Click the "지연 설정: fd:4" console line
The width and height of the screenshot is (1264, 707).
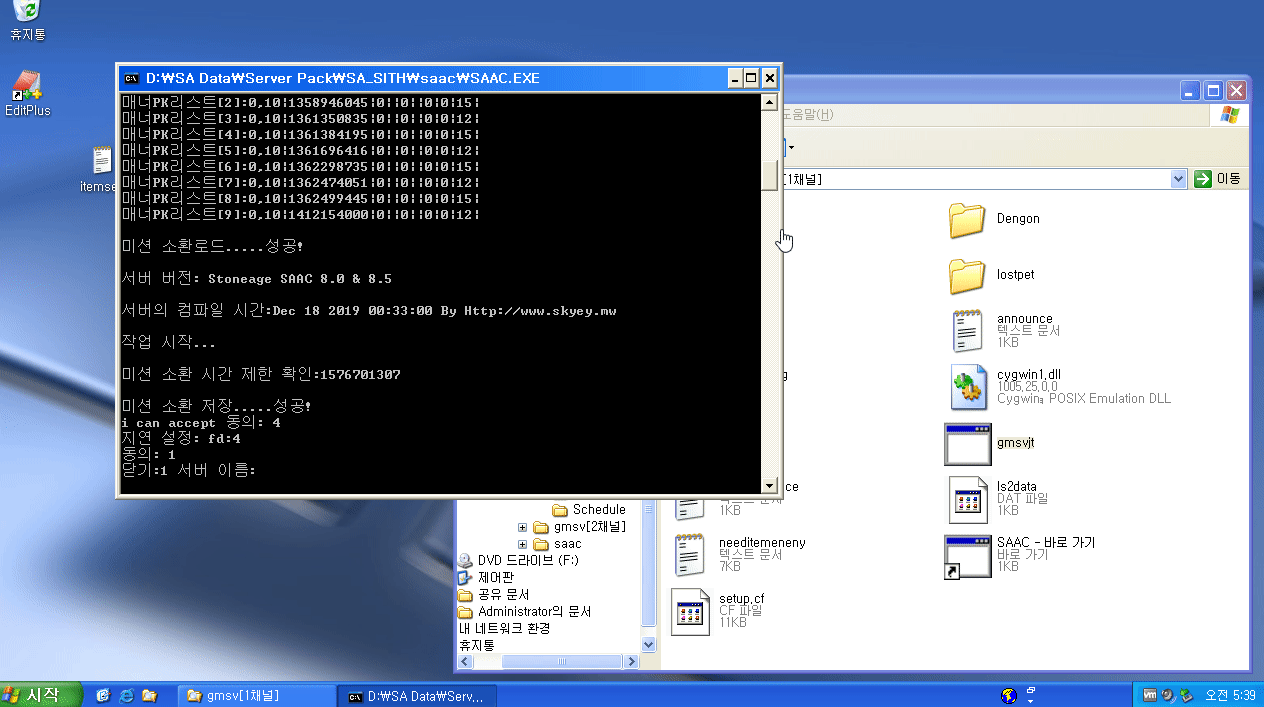tap(180, 438)
